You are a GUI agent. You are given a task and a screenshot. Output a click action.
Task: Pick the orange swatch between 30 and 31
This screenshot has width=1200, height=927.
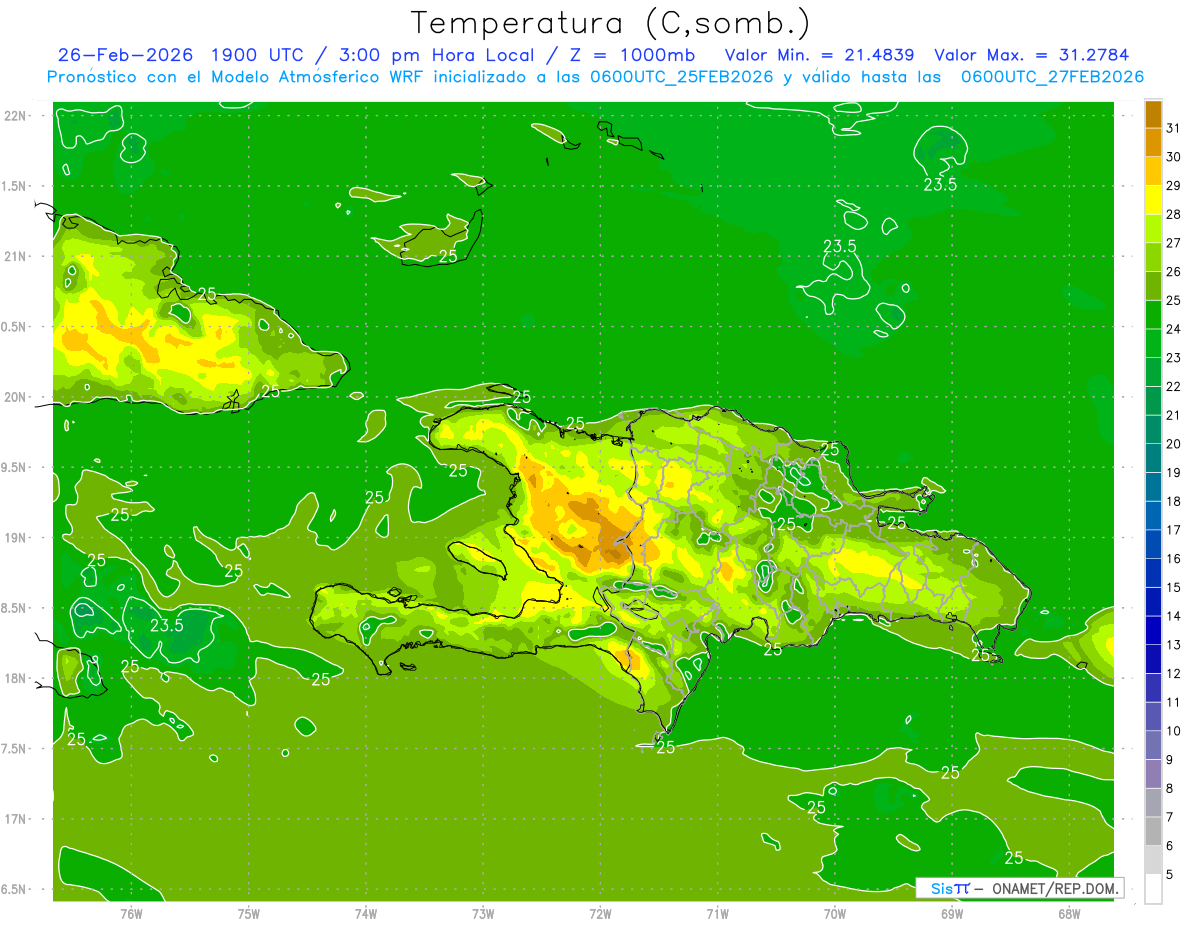pos(1153,142)
